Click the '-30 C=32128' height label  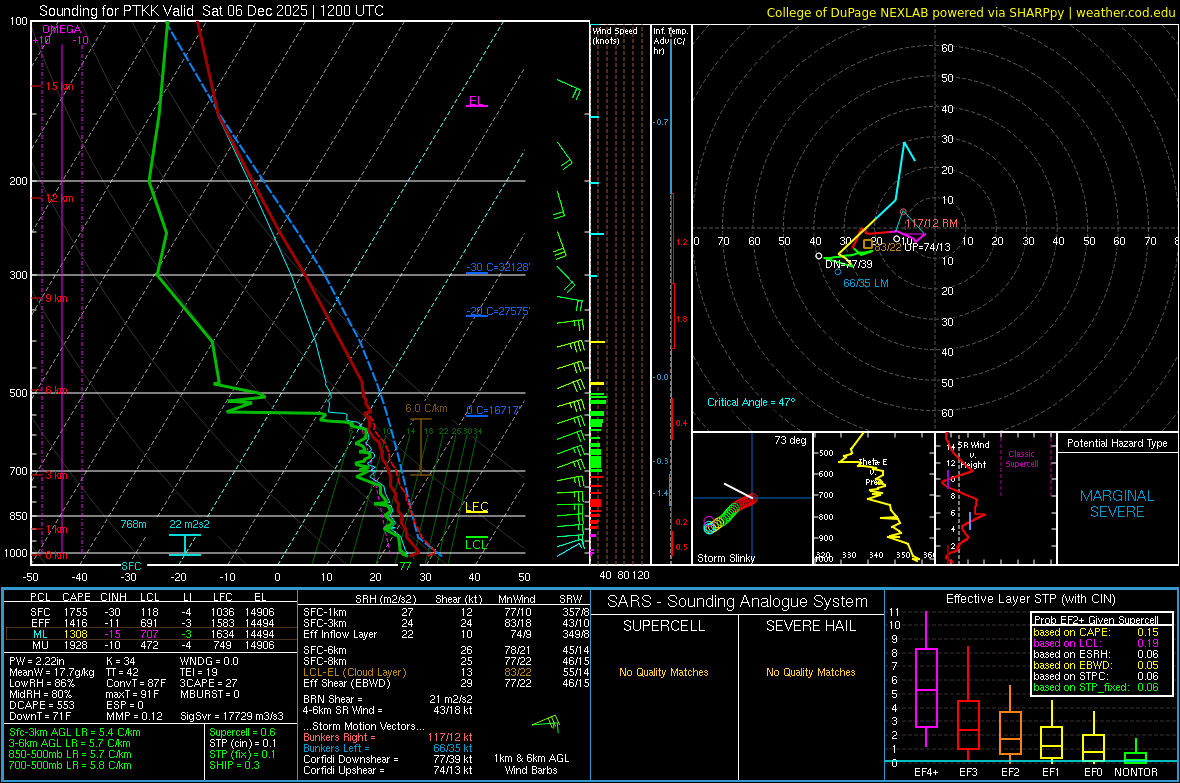[498, 267]
